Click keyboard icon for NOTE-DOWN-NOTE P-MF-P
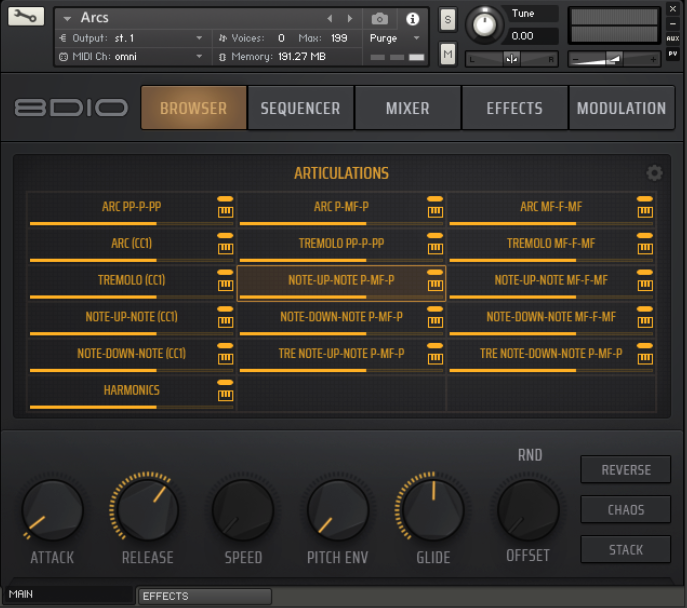 [x=435, y=322]
